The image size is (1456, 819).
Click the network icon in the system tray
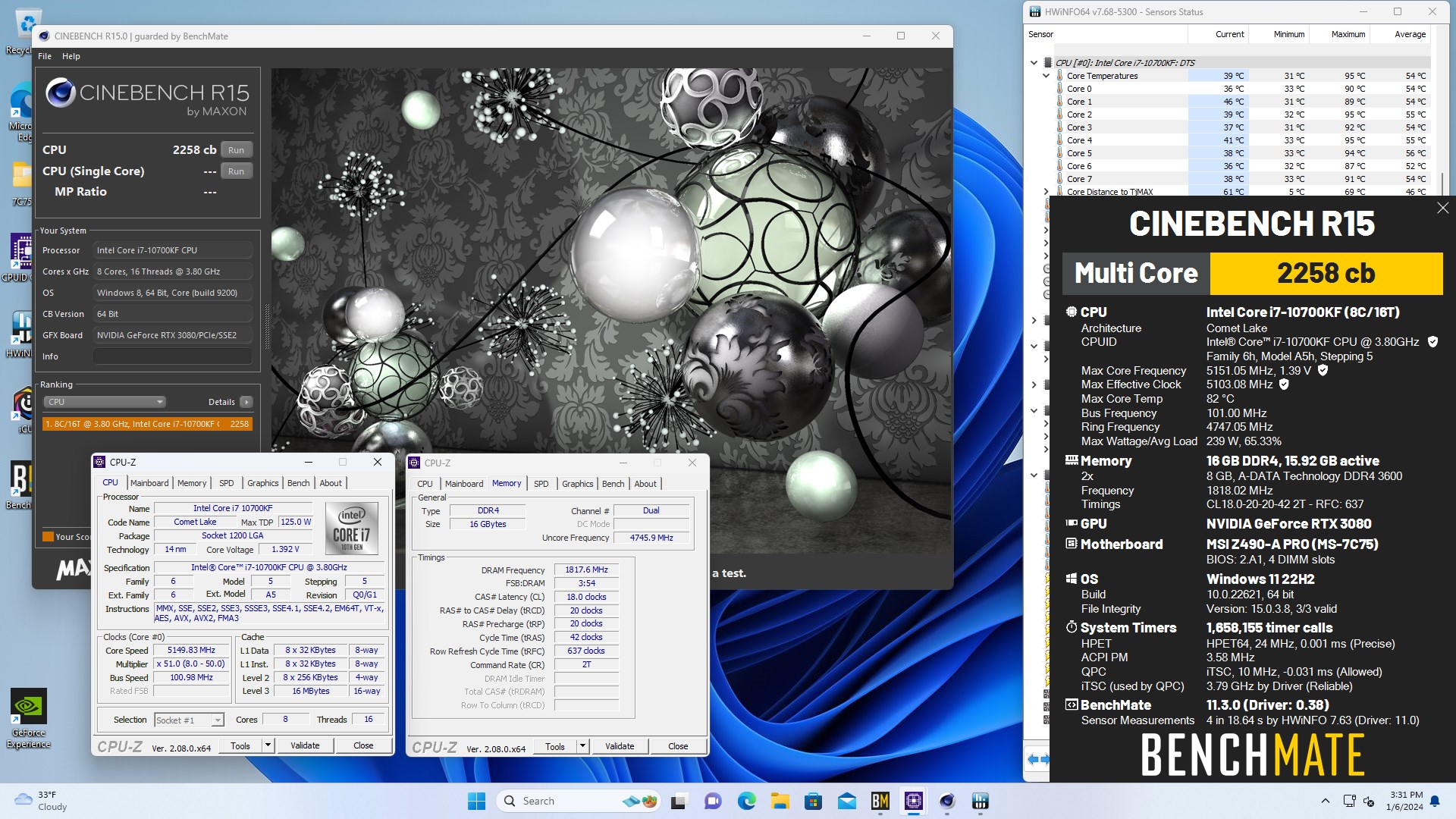[x=1349, y=801]
